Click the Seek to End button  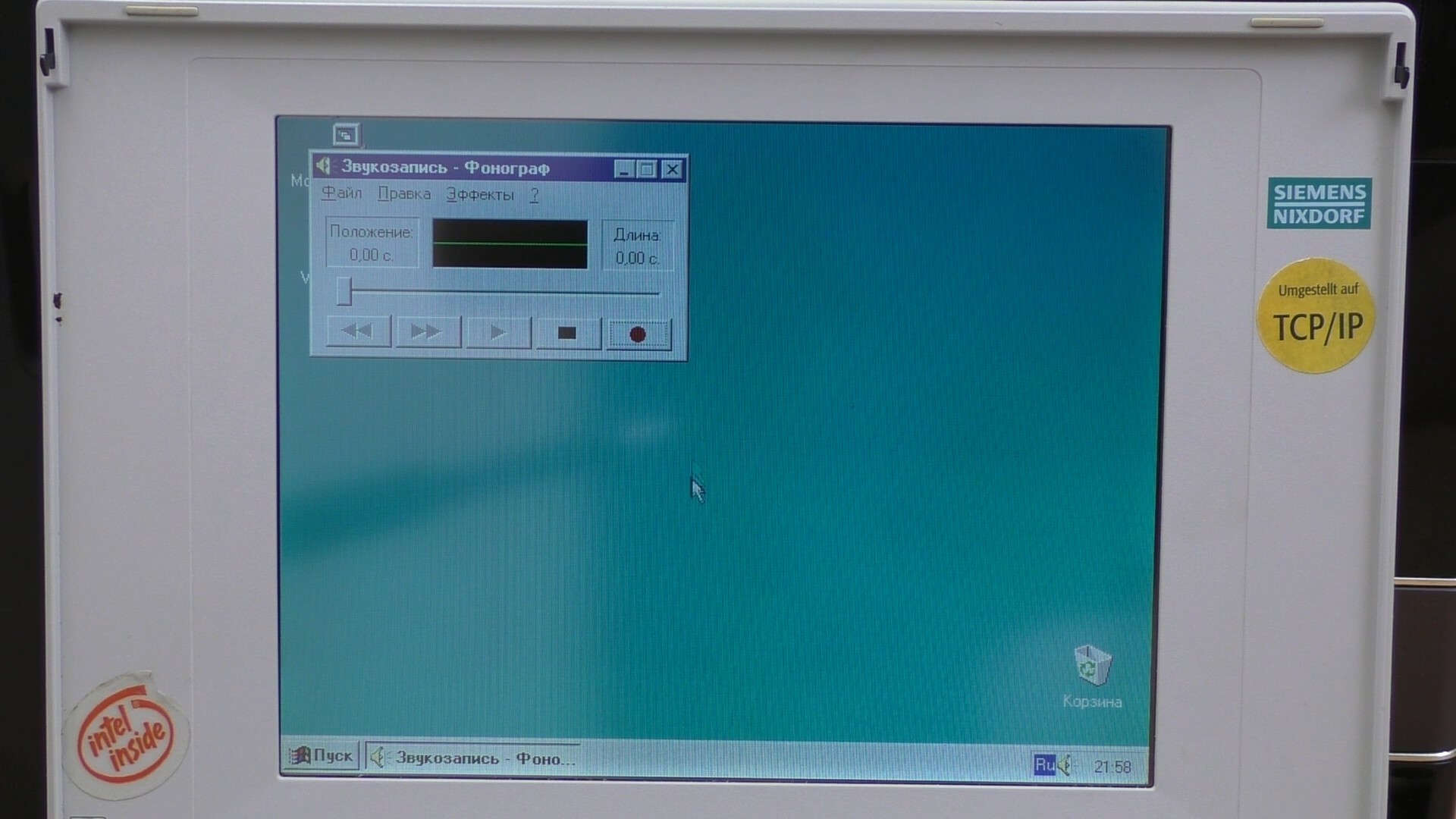[428, 331]
